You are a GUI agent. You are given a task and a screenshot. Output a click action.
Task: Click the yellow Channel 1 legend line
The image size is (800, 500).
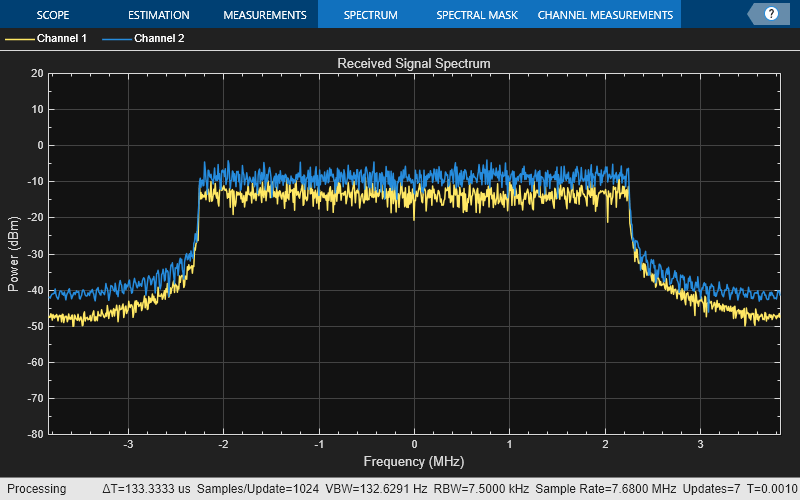(x=18, y=39)
